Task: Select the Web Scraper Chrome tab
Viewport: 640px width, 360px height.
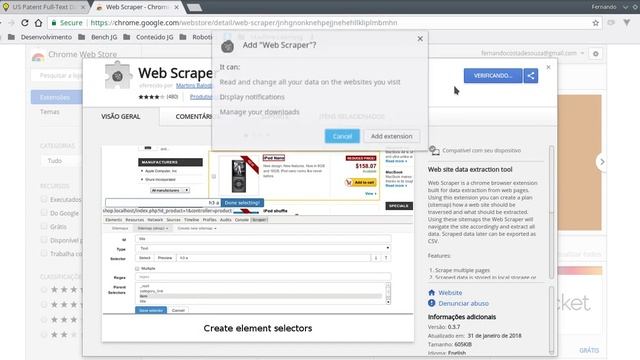Action: click(137, 7)
